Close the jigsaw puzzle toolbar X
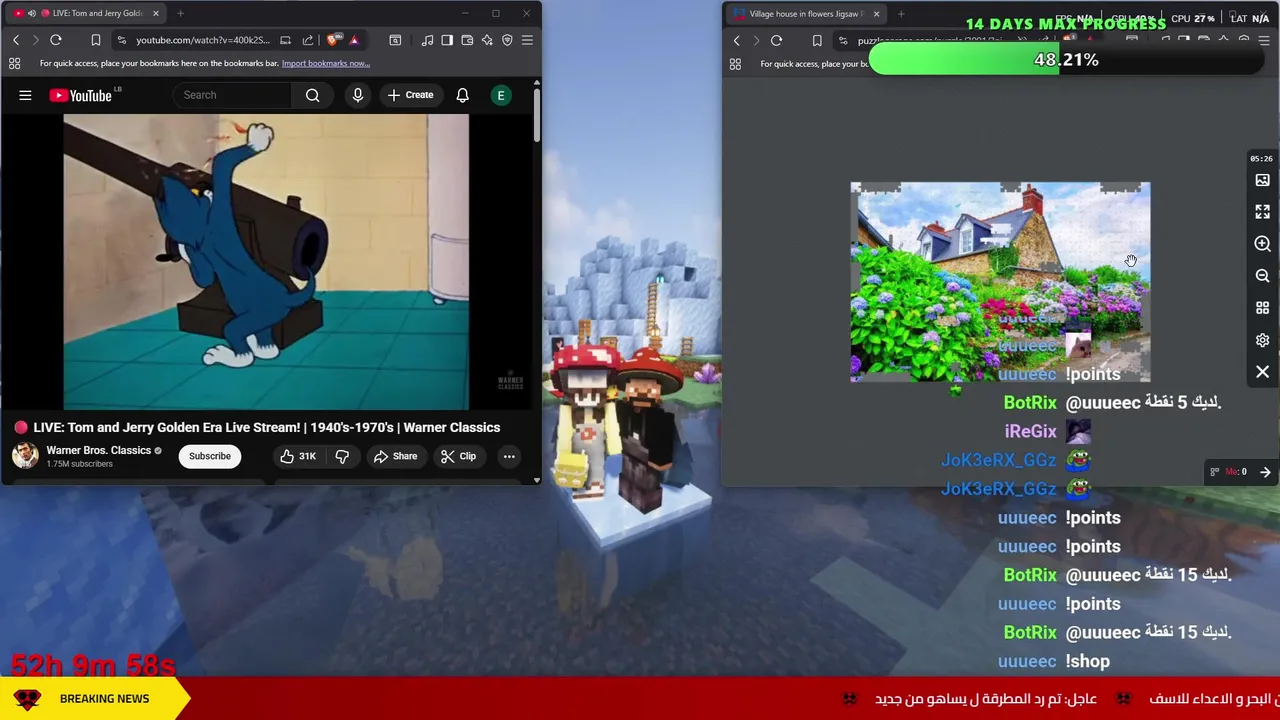This screenshot has height=720, width=1280. (1262, 372)
